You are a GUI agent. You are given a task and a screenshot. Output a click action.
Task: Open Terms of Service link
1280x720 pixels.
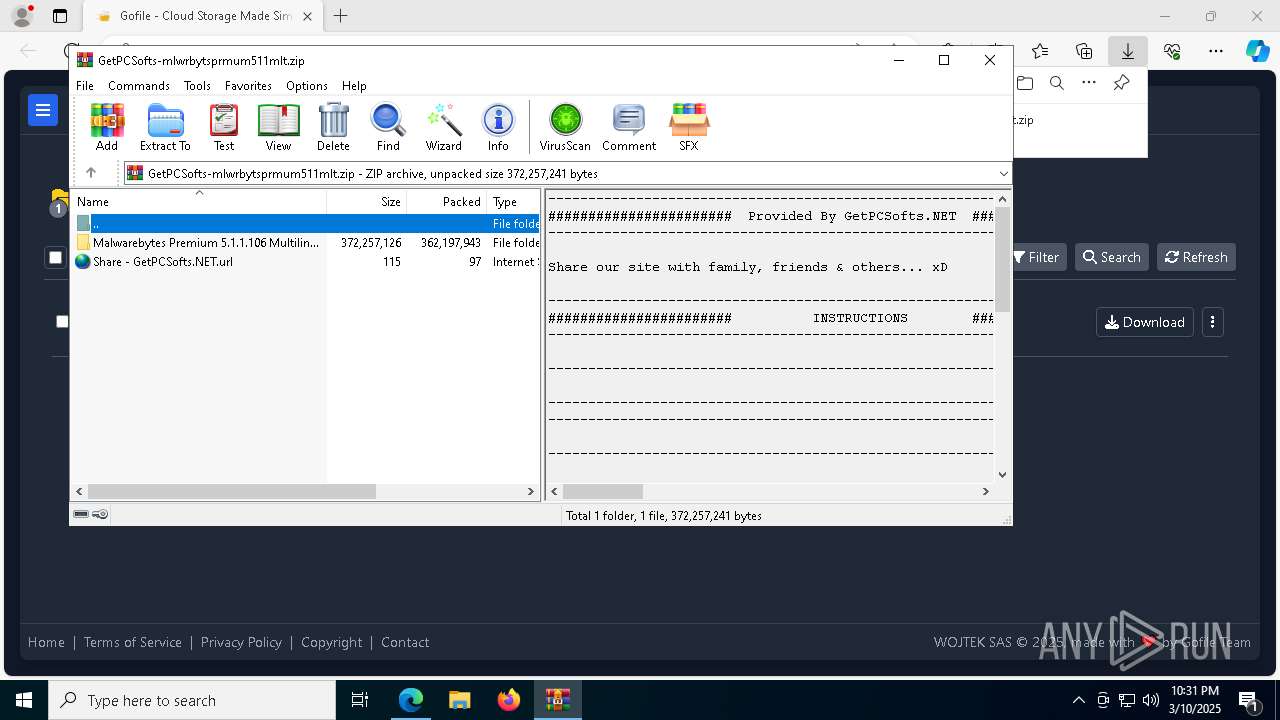point(133,642)
